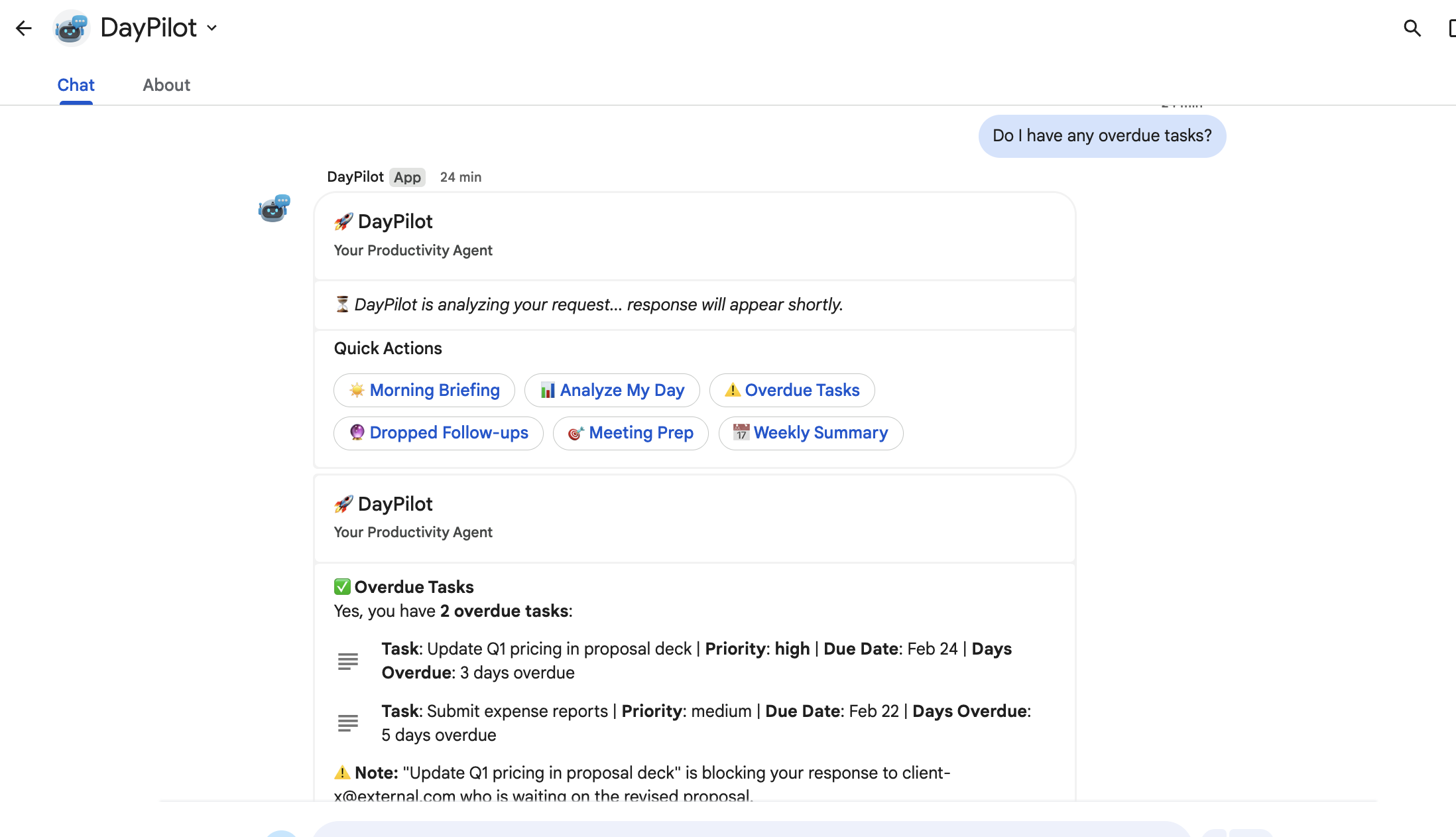Click the message input field at bottom
1456x837 pixels.
click(749, 830)
